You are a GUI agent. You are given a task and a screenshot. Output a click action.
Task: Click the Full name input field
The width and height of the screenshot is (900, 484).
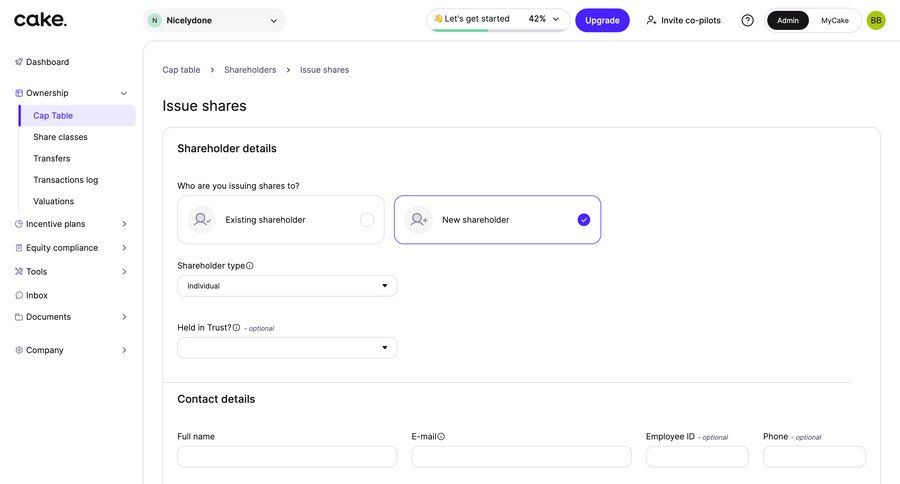pyautogui.click(x=287, y=457)
